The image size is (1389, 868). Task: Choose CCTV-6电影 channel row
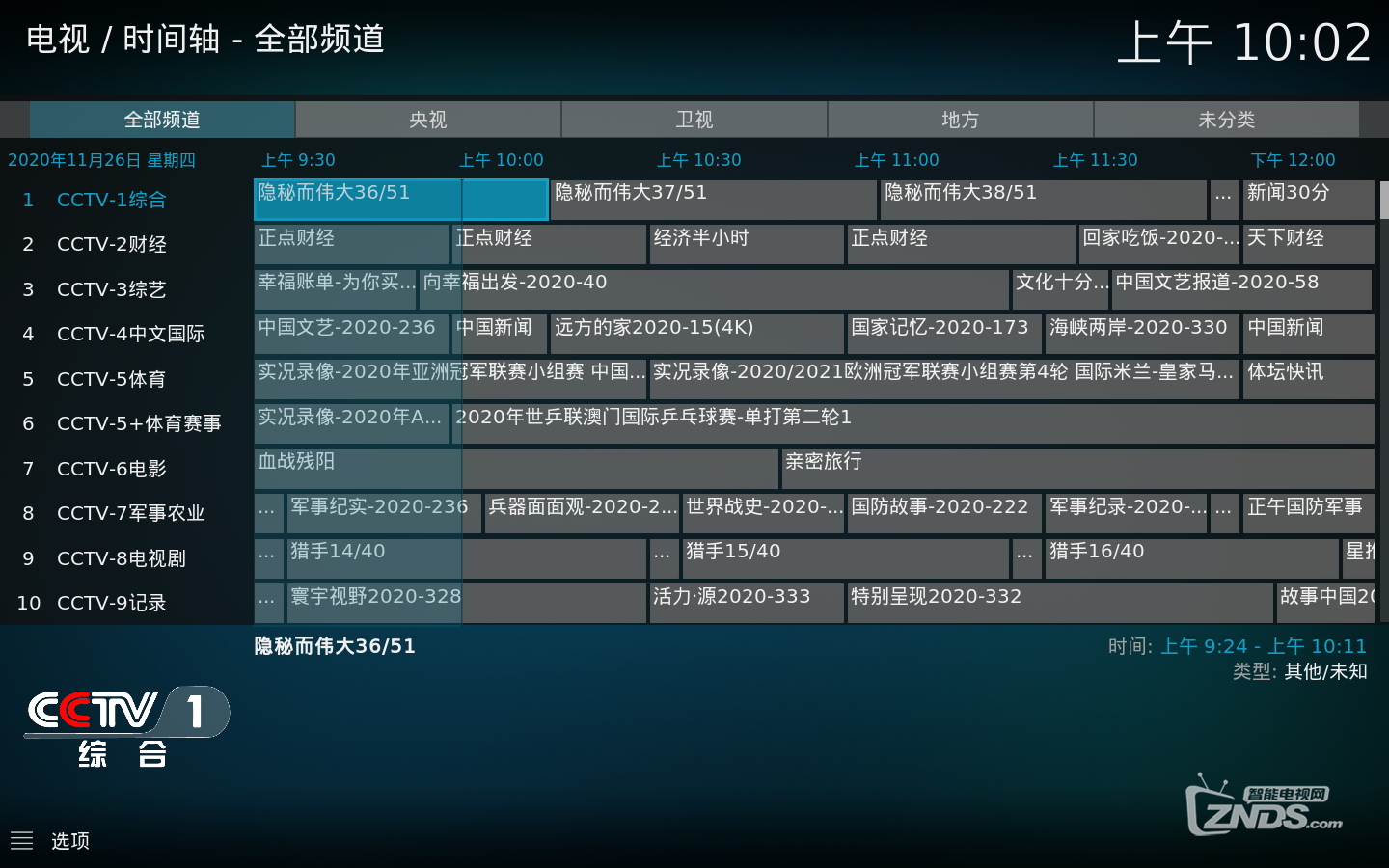(111, 469)
